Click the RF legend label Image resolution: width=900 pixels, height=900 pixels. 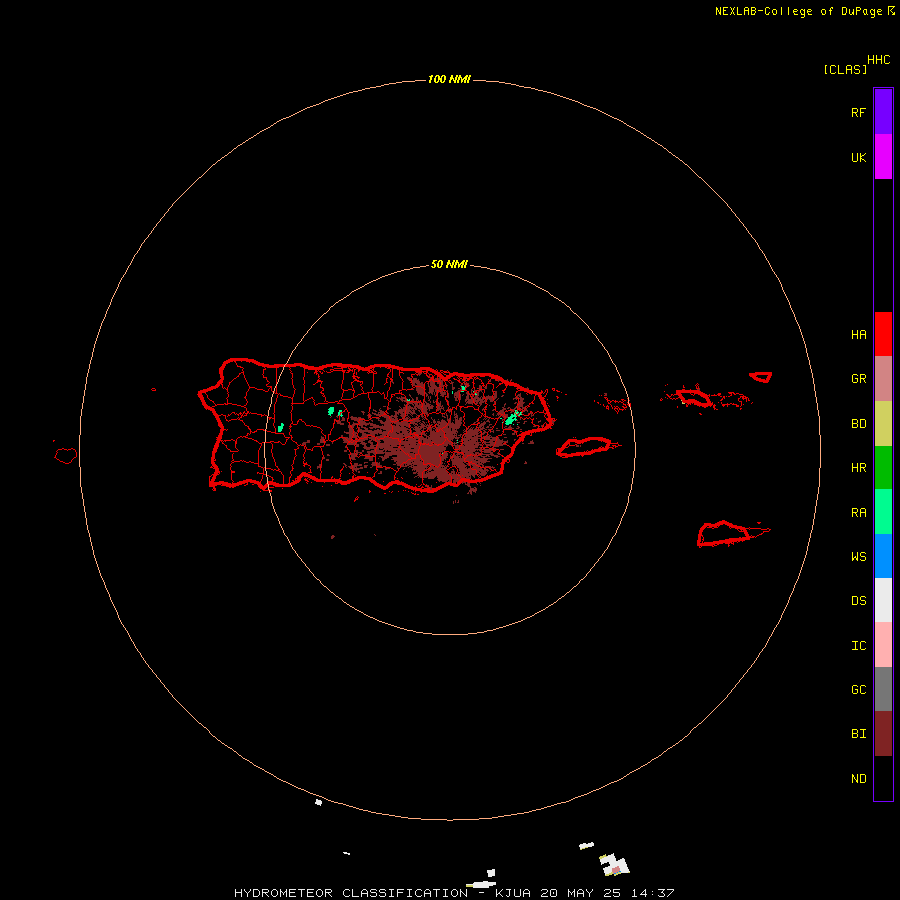click(858, 112)
